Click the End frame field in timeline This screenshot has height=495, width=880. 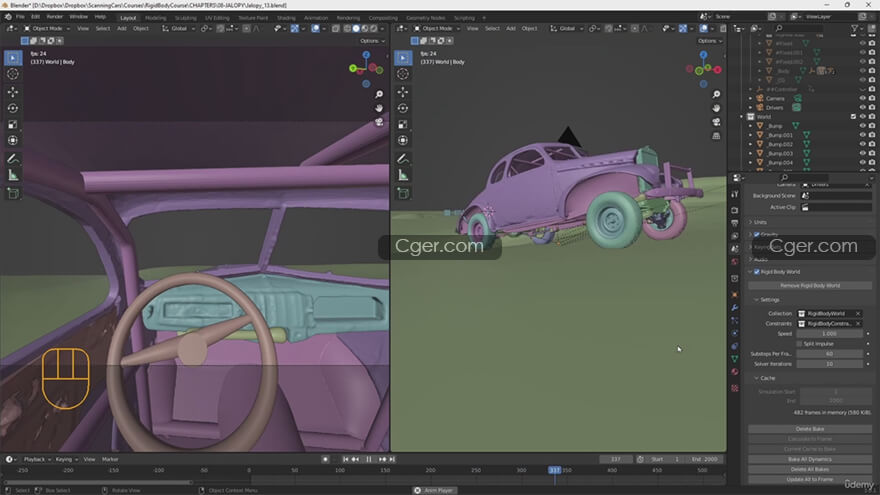(x=704, y=459)
